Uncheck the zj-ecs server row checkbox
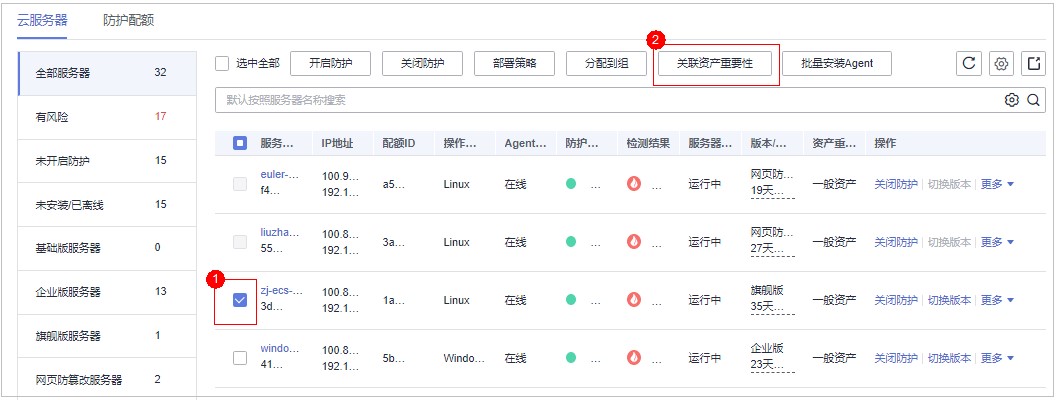The width and height of the screenshot is (1057, 400). tap(240, 300)
